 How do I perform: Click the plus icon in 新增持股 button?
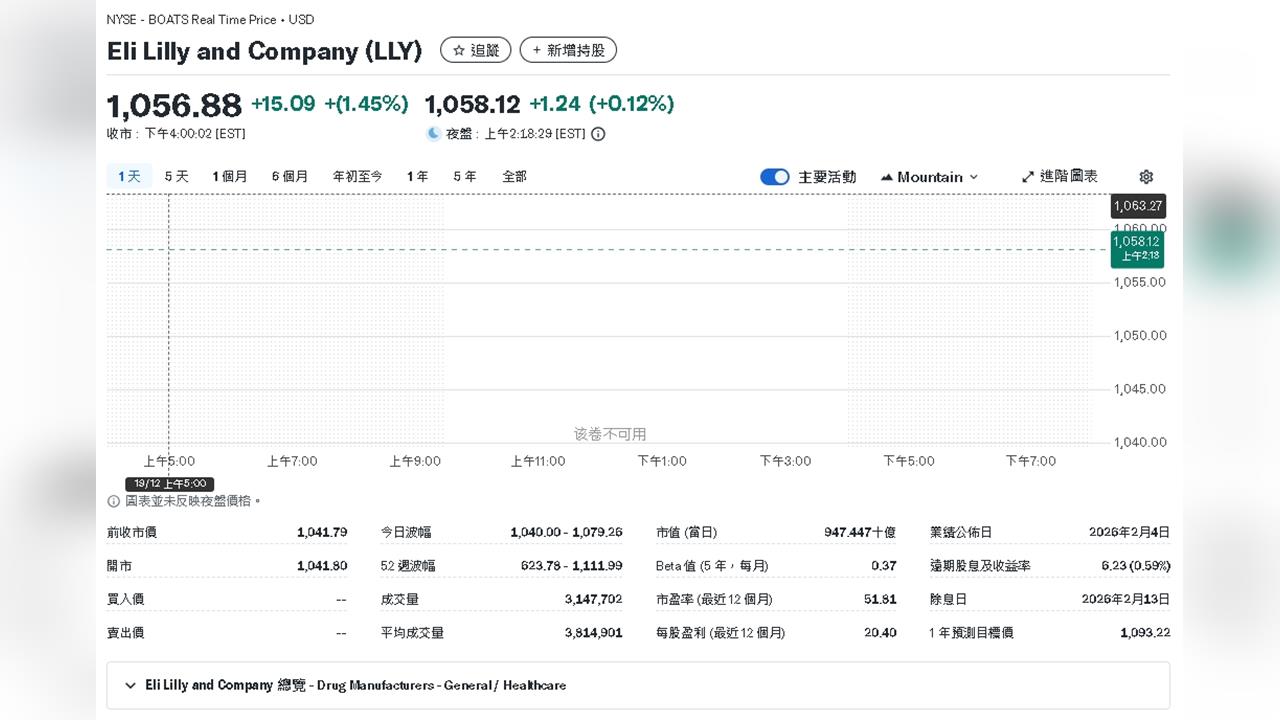(535, 50)
